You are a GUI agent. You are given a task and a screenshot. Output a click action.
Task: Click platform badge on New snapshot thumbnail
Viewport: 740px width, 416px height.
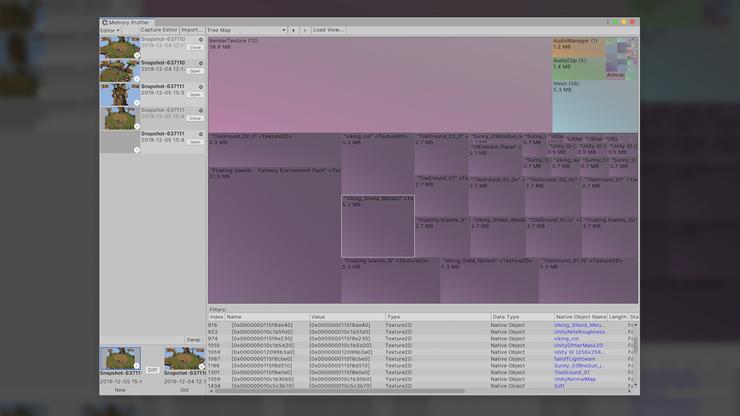[137, 365]
